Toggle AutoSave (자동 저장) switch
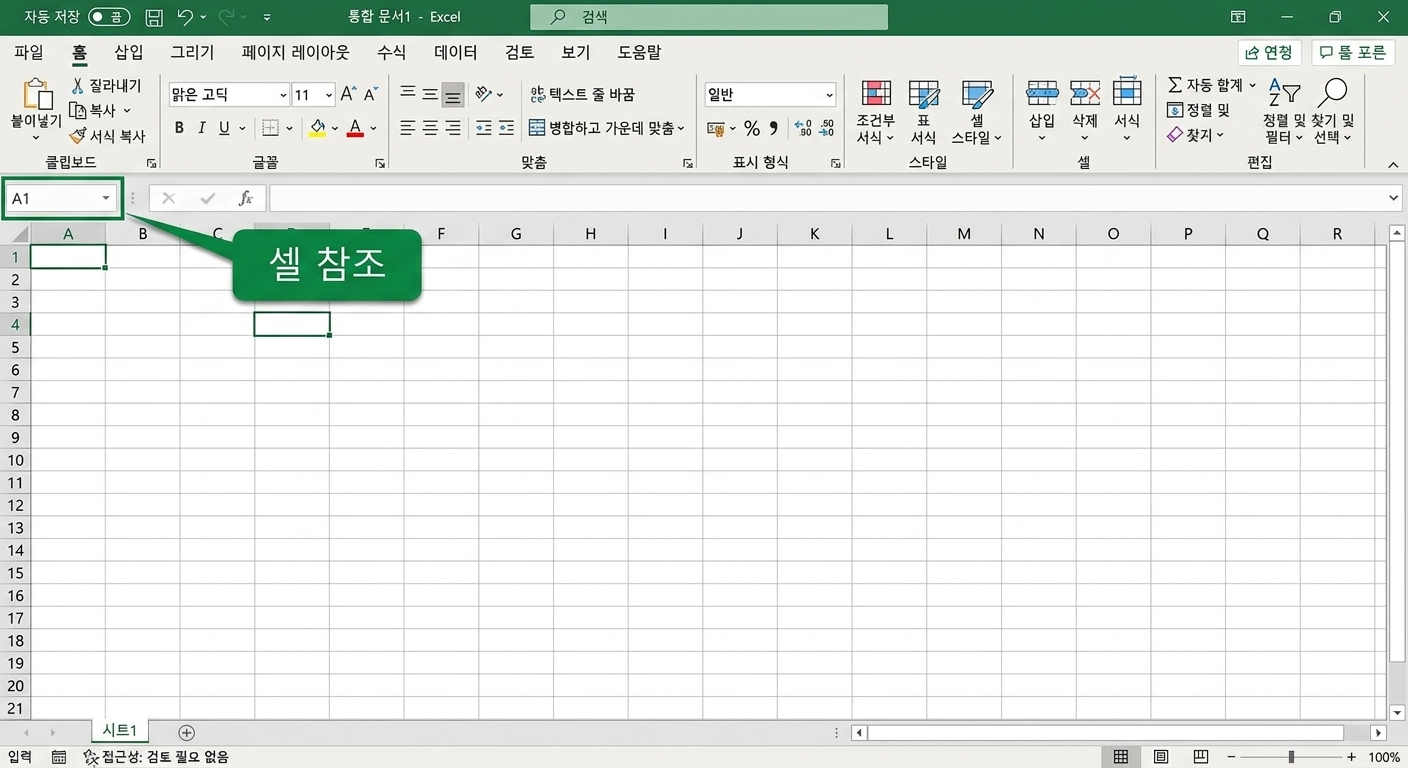Viewport: 1408px width, 768px height. tap(109, 17)
